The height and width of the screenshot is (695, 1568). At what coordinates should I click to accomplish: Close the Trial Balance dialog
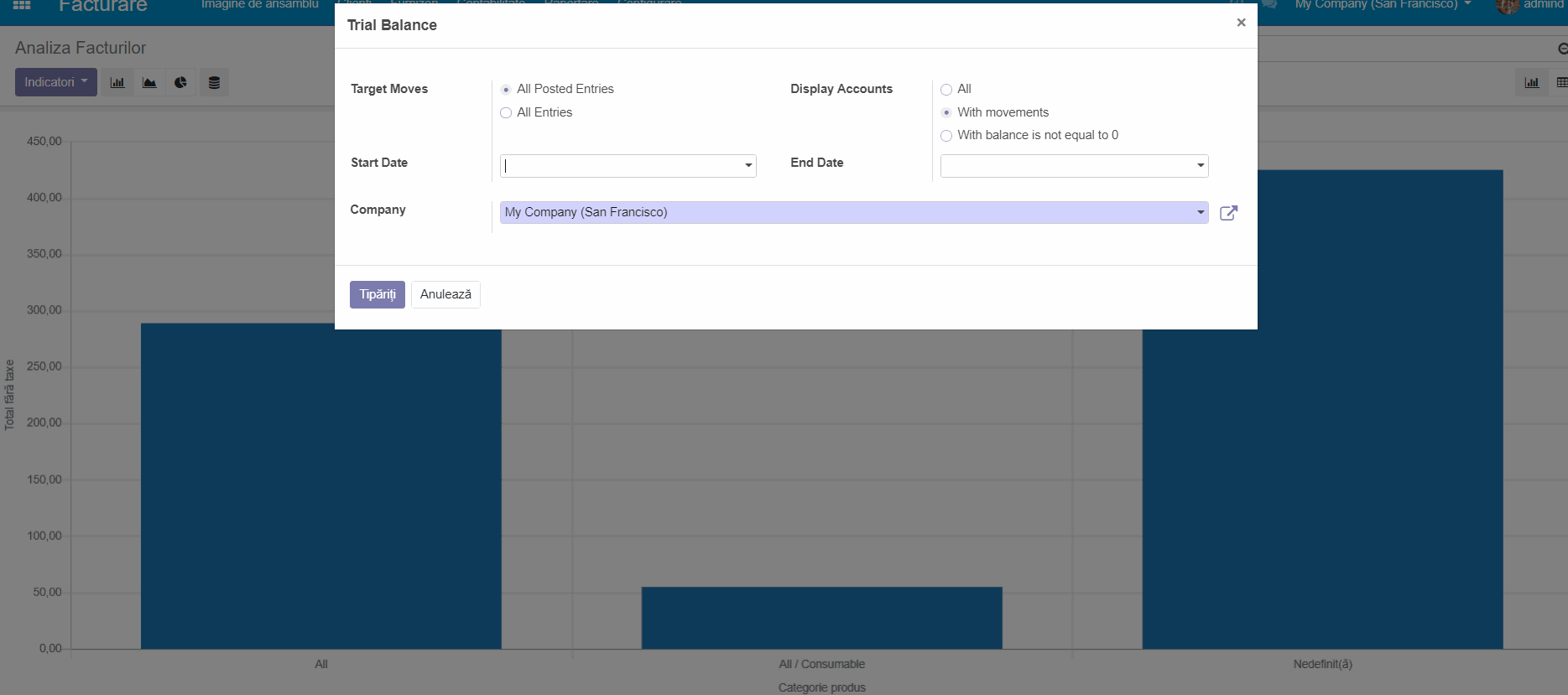(1241, 23)
